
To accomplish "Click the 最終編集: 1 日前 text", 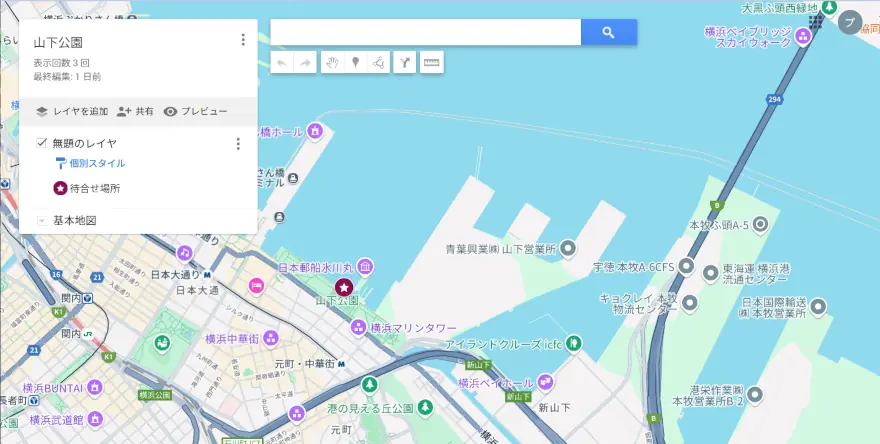I will point(67,77).
